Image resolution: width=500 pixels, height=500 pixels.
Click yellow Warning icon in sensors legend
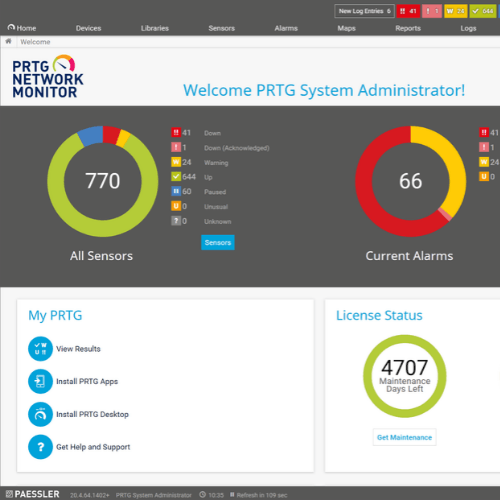176,162
